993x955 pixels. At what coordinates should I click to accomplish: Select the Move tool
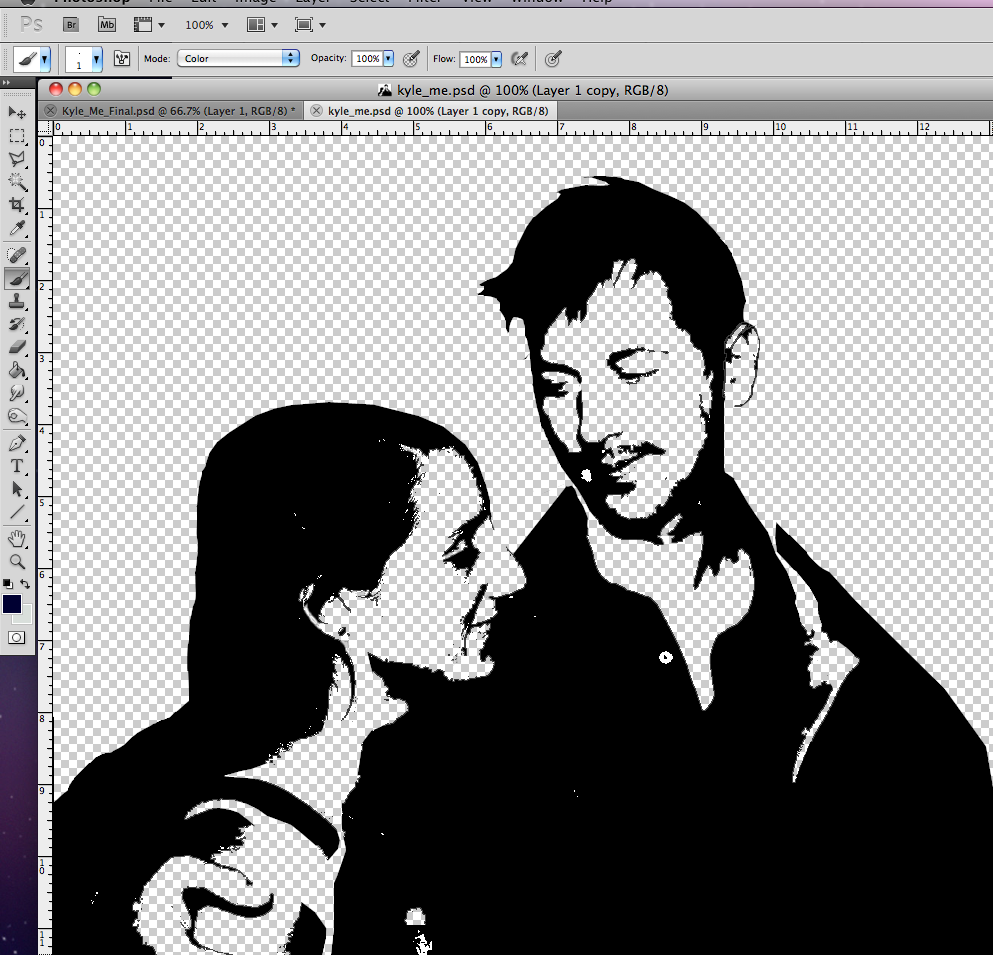[17, 113]
